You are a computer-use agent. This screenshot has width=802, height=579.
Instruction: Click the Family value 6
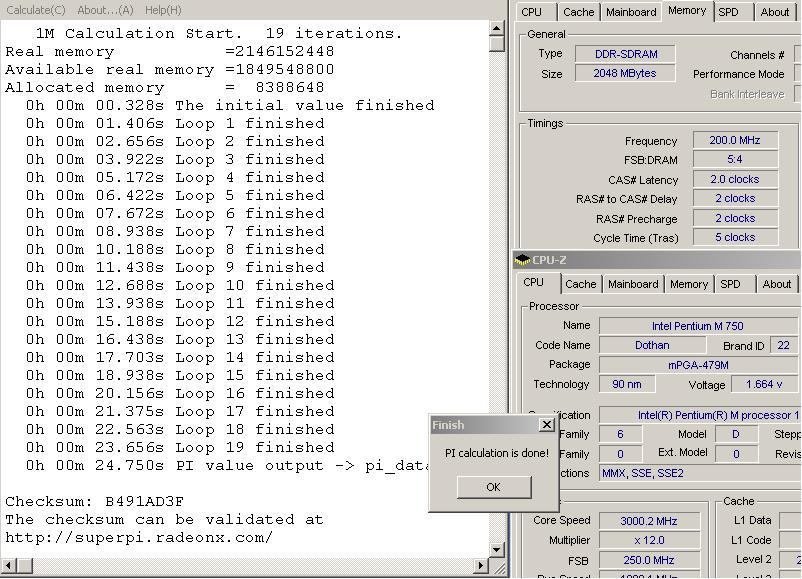click(x=620, y=434)
